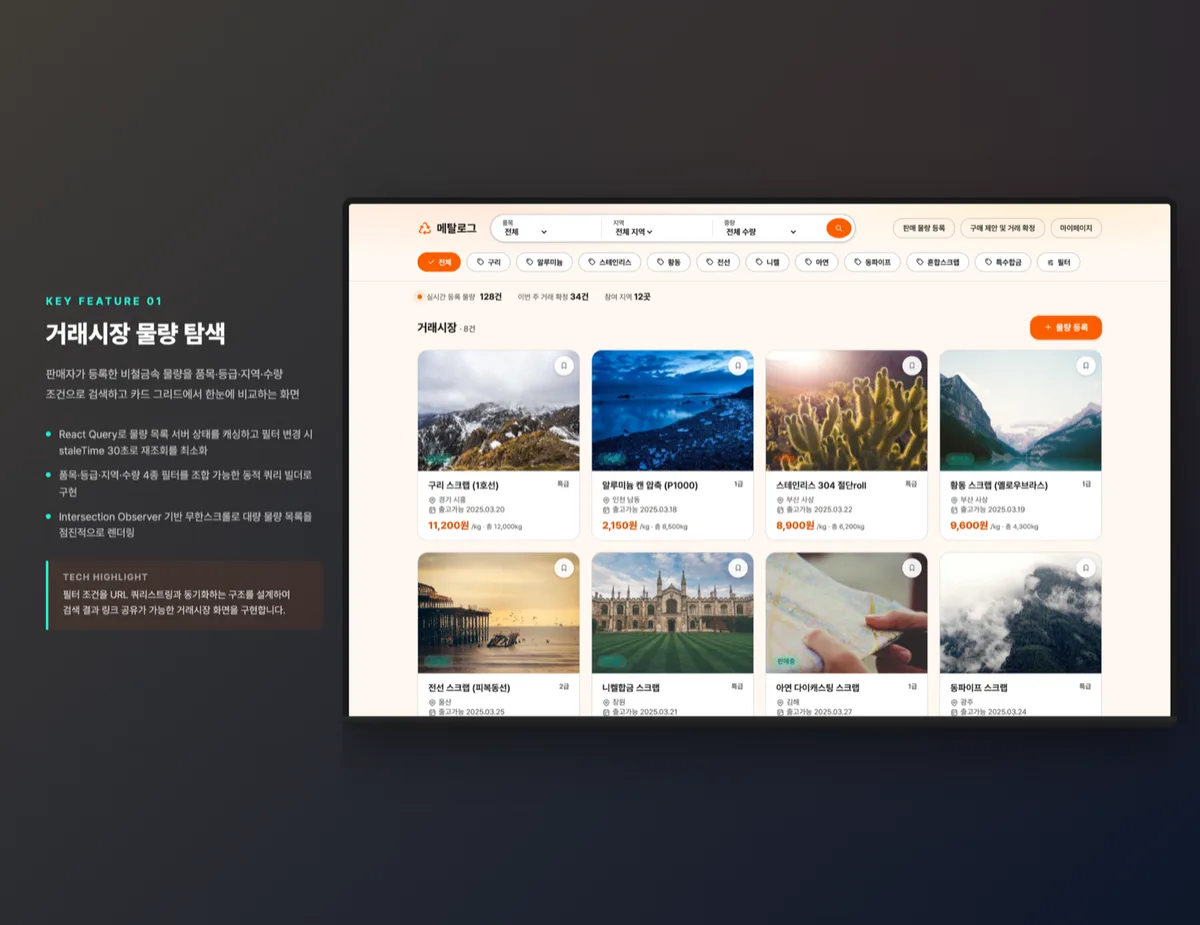
Task: Bookmark the 황동 스크랩 (옐로우브라스) card
Action: 1086,366
